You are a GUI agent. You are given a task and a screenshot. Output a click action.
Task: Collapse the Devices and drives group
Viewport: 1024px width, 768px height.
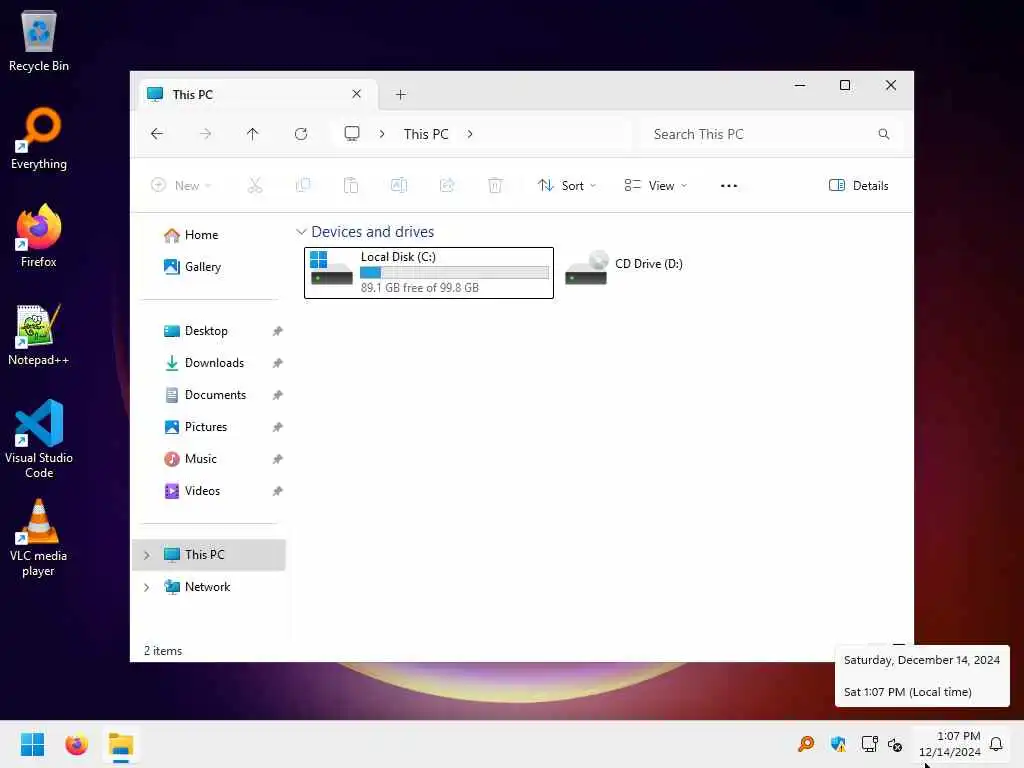pyautogui.click(x=301, y=232)
